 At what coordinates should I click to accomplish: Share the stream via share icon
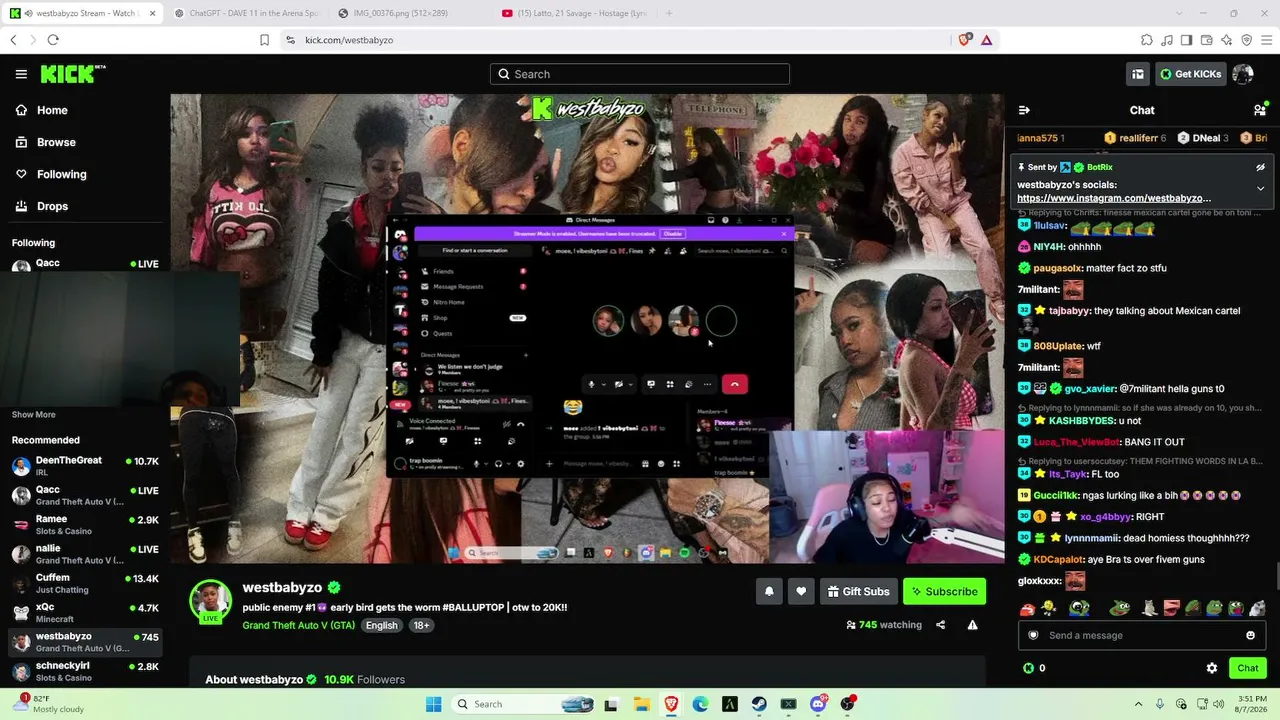pyautogui.click(x=940, y=625)
